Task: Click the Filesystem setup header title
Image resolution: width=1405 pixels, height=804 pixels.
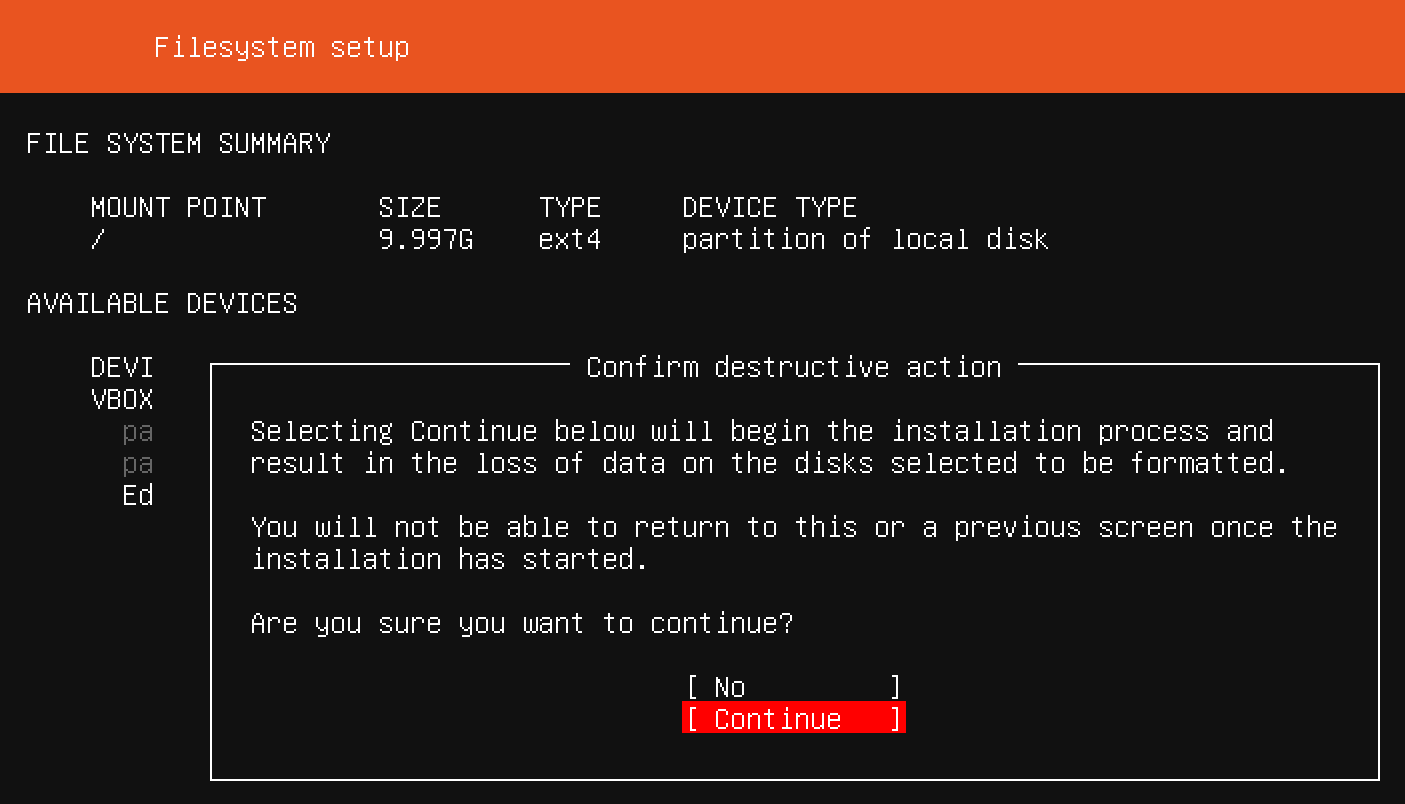Action: pos(281,47)
